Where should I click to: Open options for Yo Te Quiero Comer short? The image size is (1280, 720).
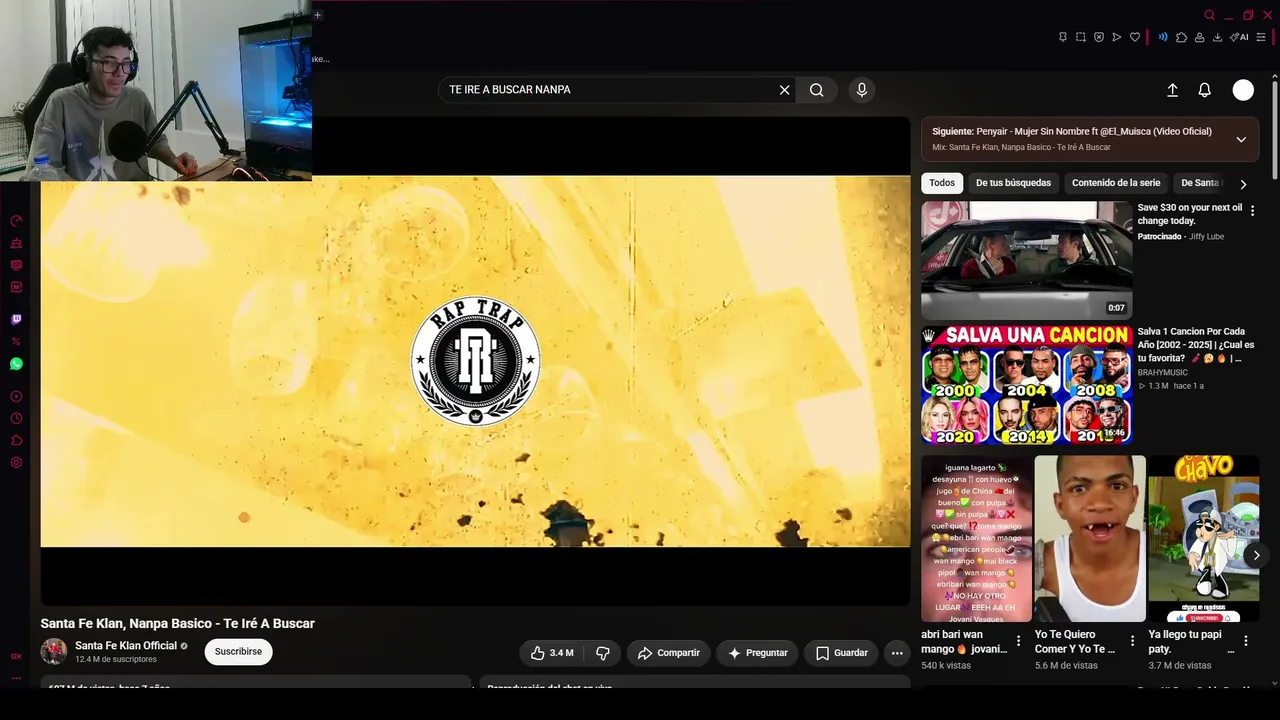pos(1132,641)
